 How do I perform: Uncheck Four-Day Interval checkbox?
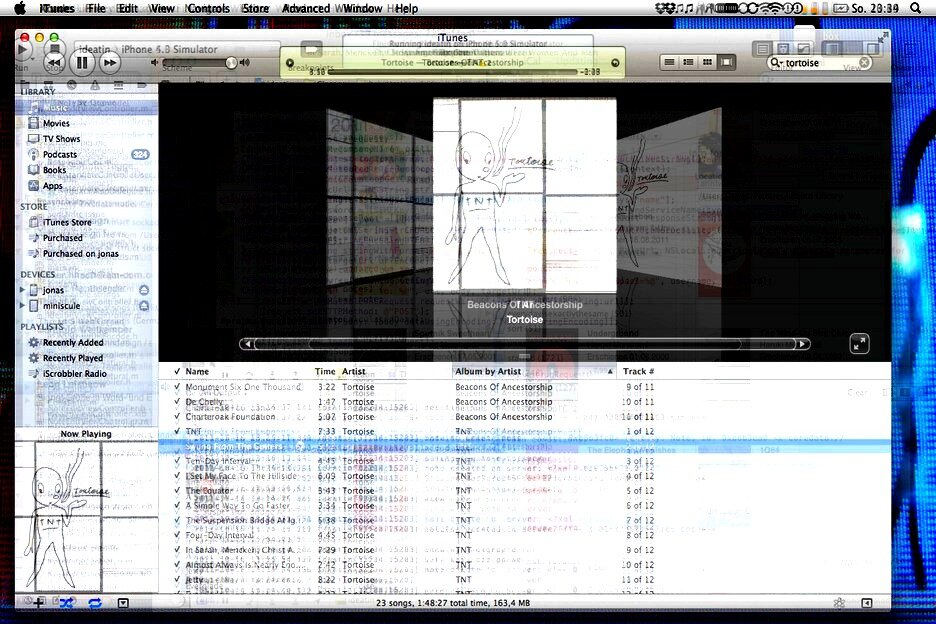(x=177, y=535)
